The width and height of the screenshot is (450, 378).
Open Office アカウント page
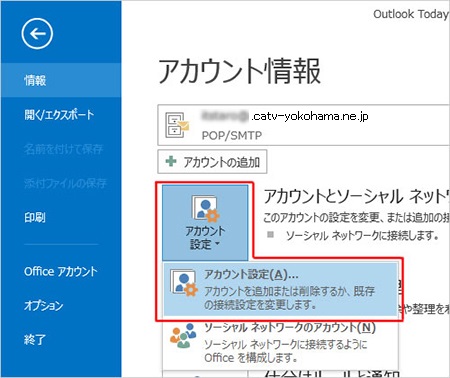pyautogui.click(x=61, y=271)
